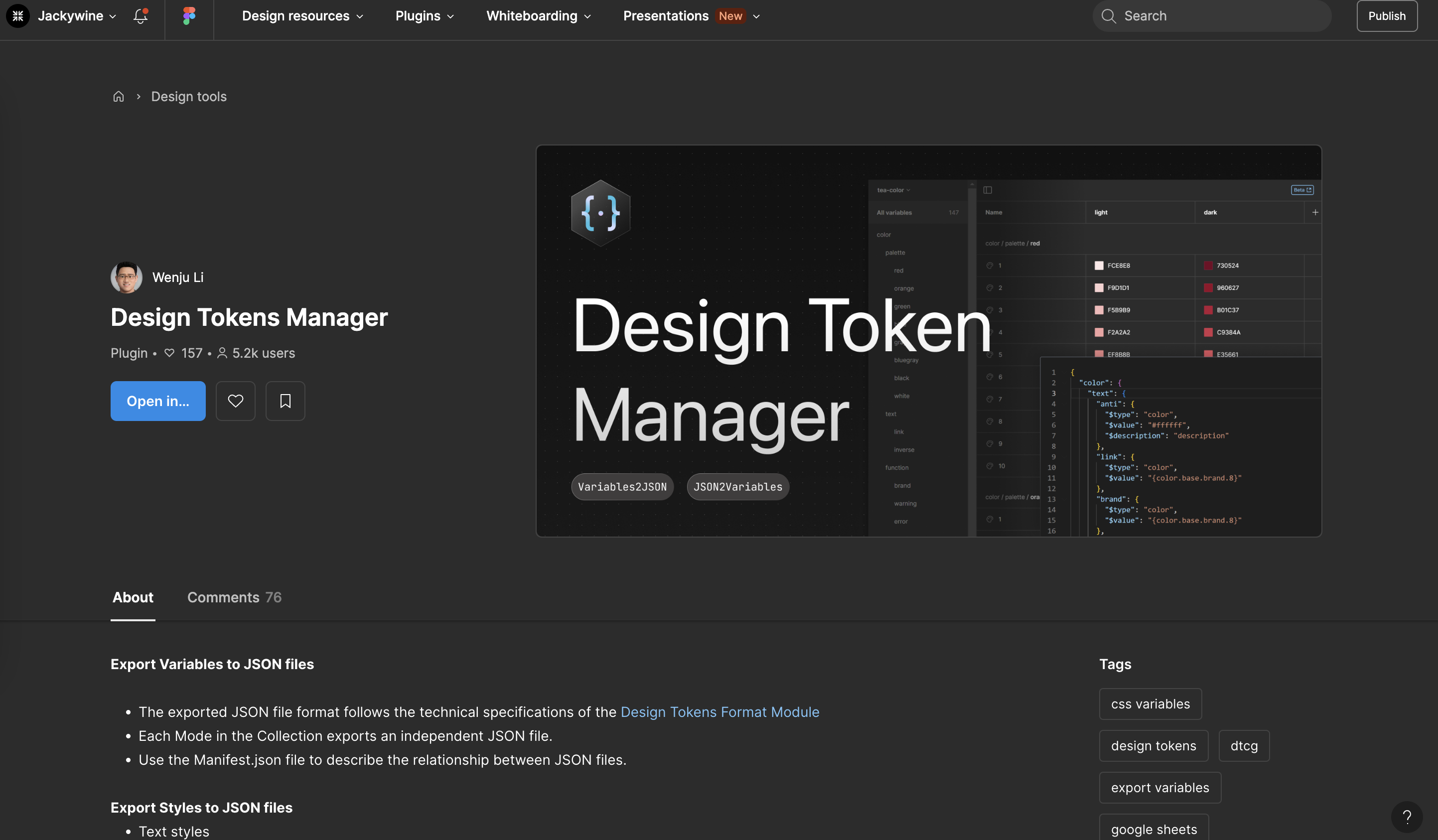View Wenju Li's avatar photo
This screenshot has height=840, width=1438.
(127, 278)
